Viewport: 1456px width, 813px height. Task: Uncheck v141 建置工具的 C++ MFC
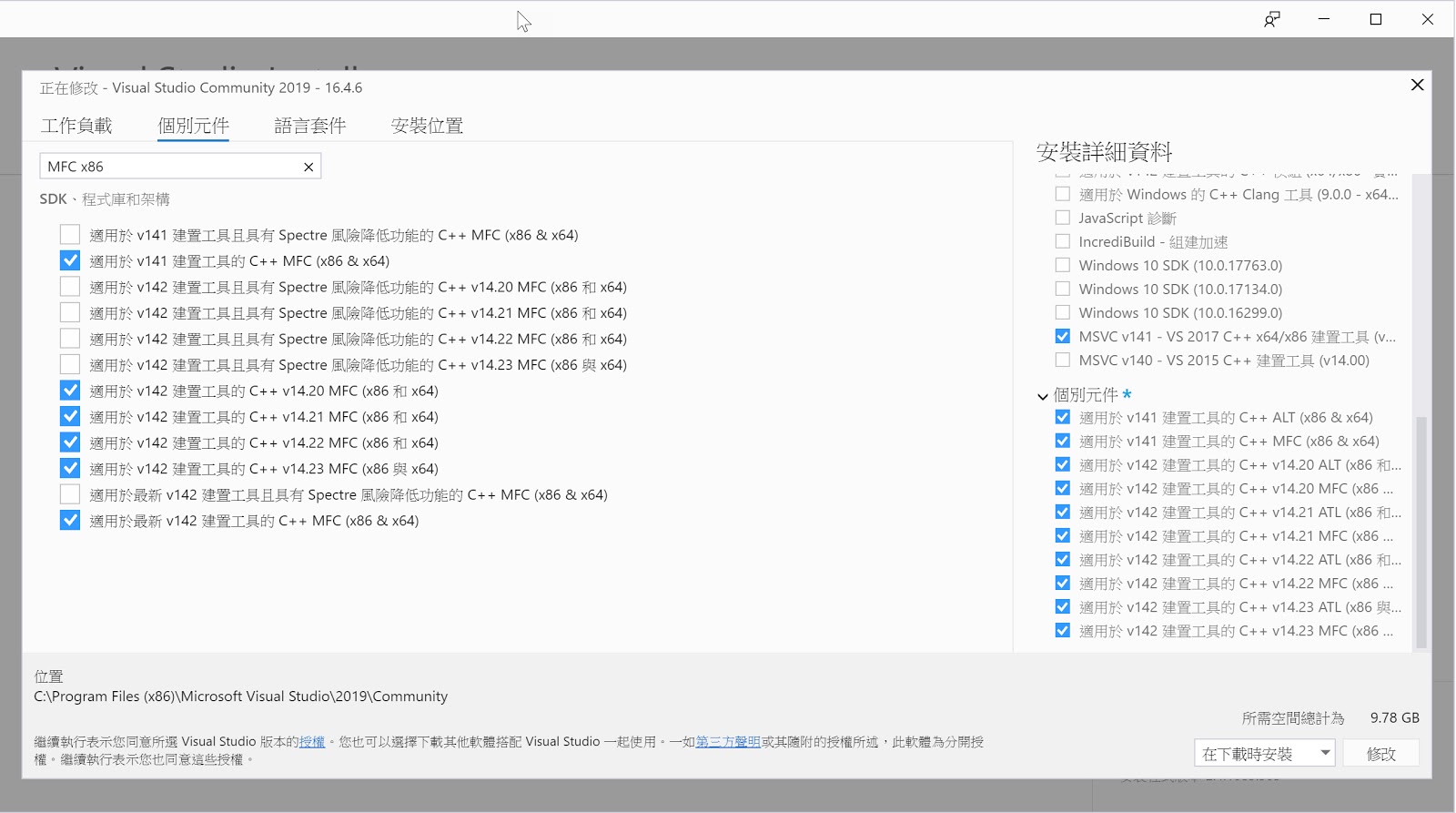point(70,260)
